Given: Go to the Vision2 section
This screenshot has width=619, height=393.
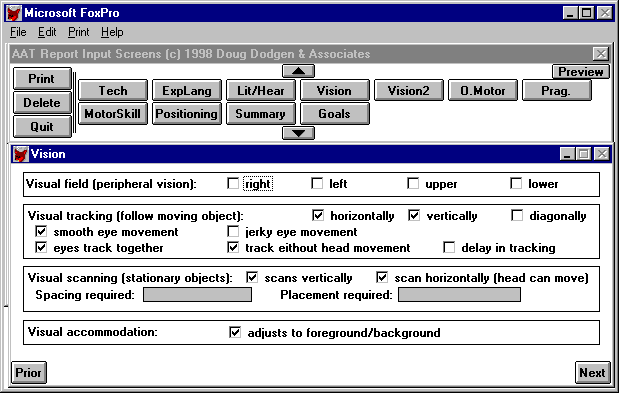Looking at the screenshot, I should (x=409, y=90).
